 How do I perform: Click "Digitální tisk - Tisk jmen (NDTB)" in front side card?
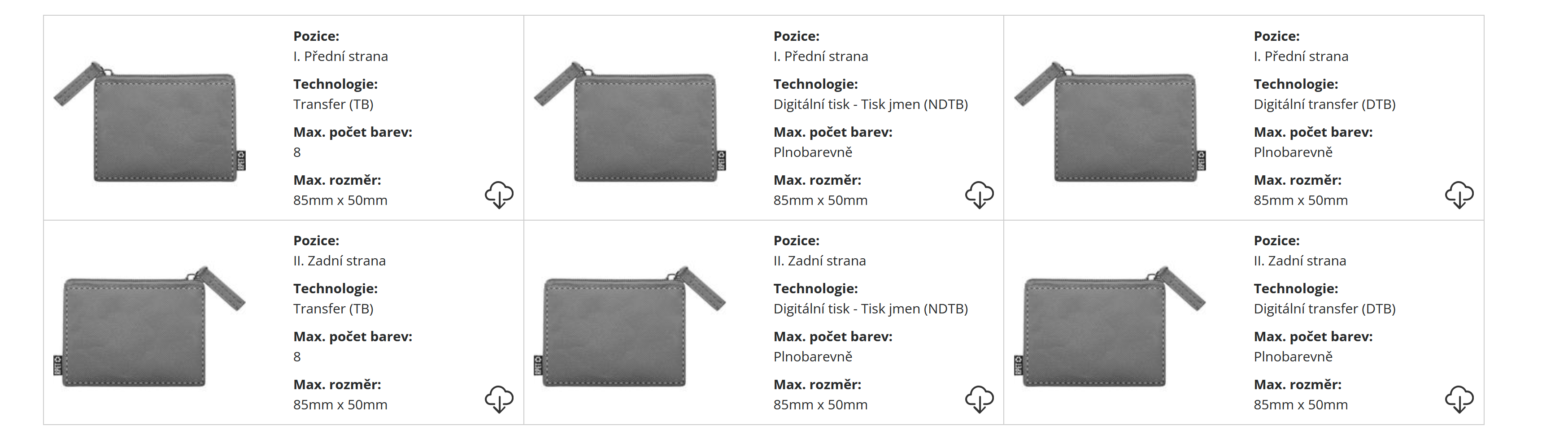[870, 104]
